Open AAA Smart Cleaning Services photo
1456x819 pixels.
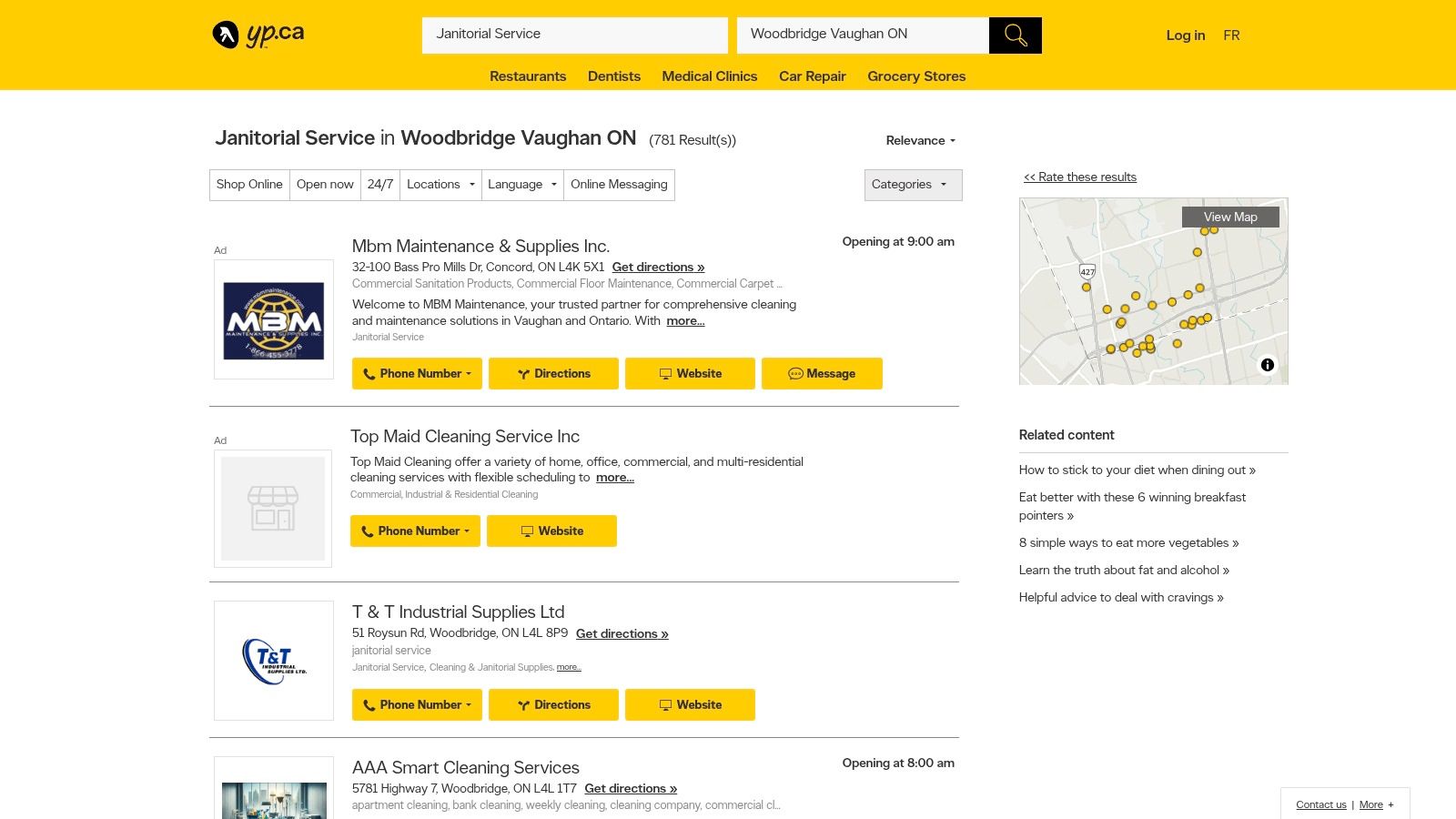tap(274, 788)
